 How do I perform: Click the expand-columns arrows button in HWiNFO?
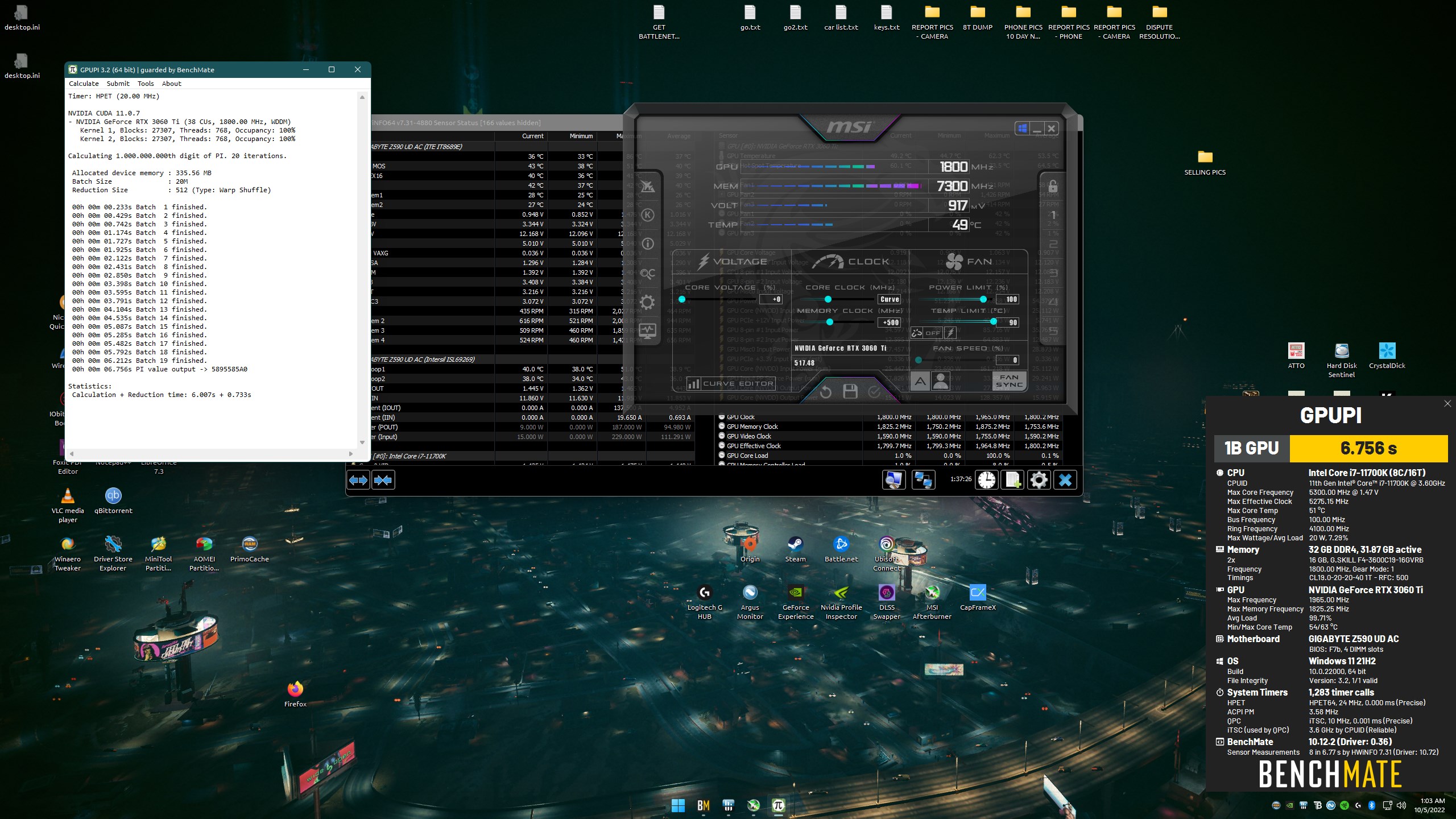coord(358,480)
